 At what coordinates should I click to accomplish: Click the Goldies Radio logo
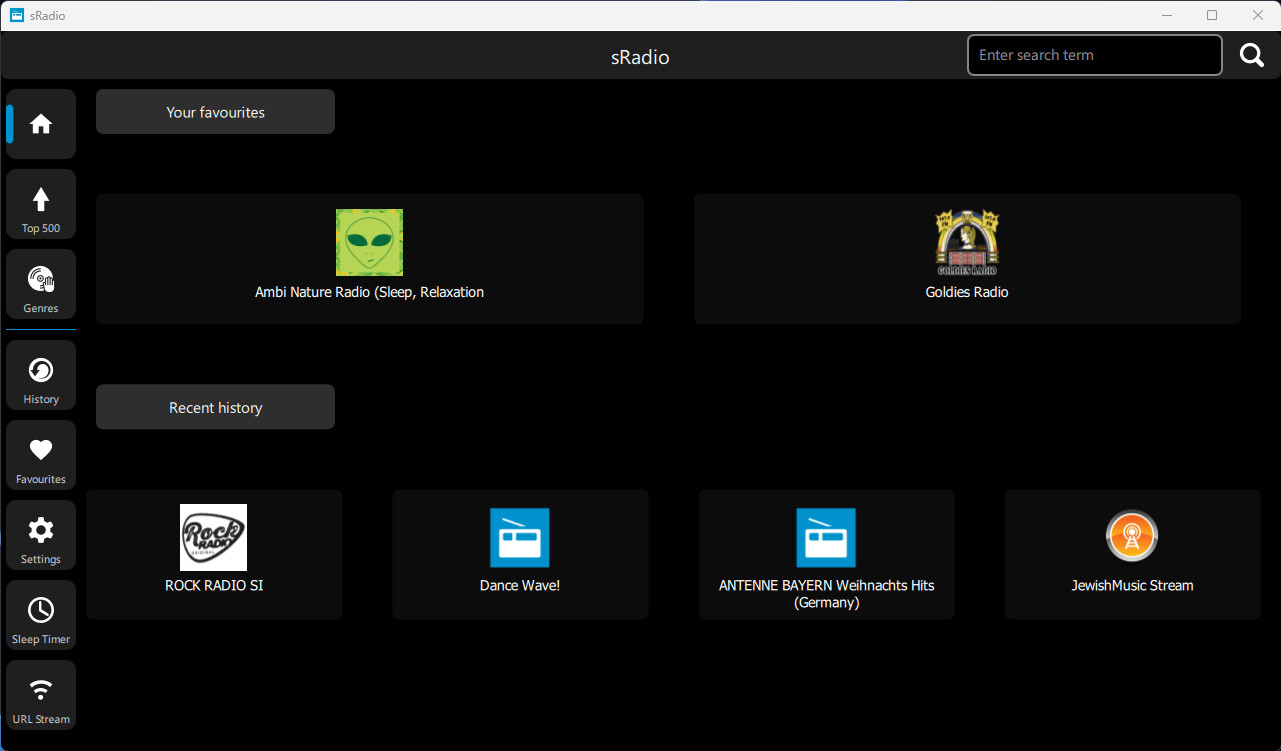point(967,242)
